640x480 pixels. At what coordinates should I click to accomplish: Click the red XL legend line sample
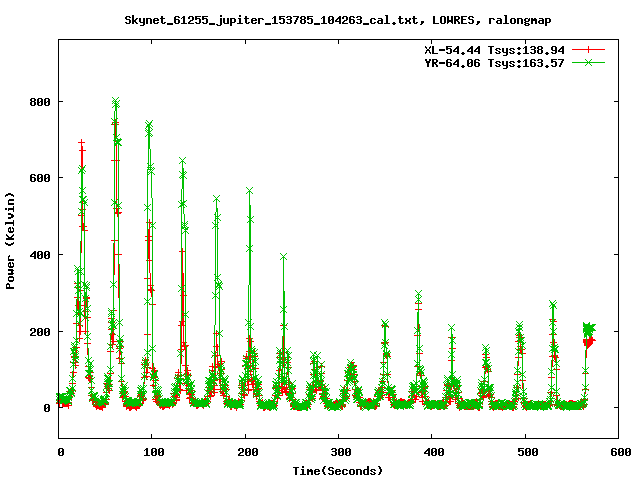coord(588,50)
